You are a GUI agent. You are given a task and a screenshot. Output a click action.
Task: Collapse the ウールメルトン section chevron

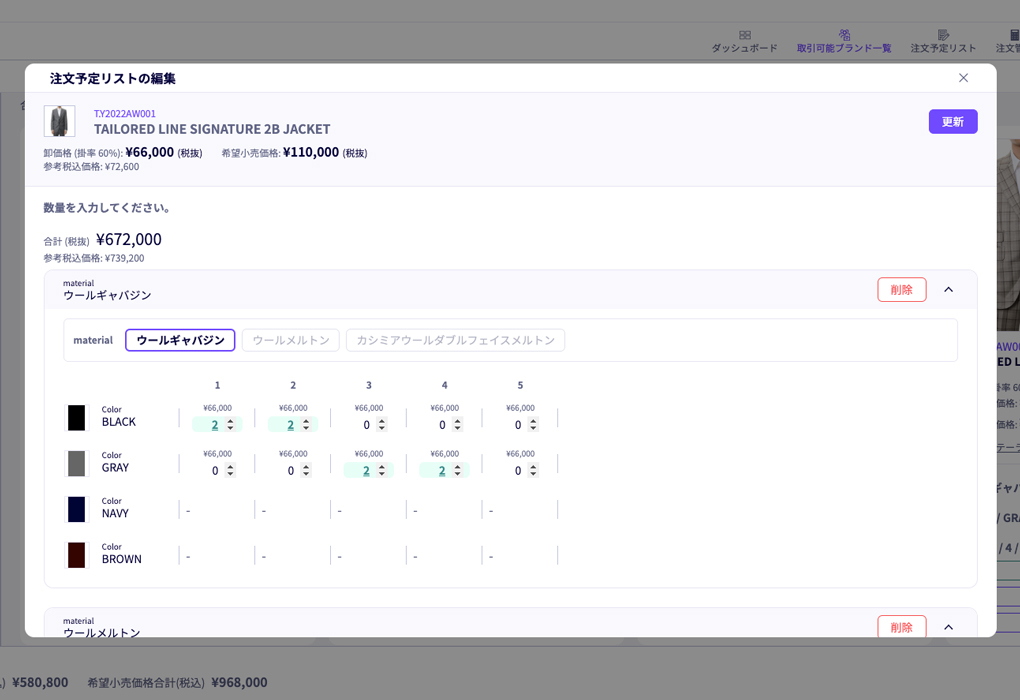[948, 627]
